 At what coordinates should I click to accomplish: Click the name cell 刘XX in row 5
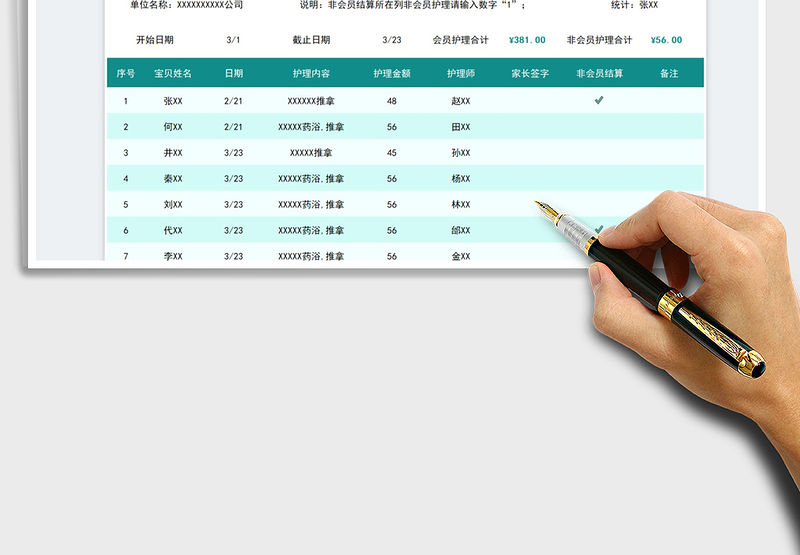click(x=173, y=205)
